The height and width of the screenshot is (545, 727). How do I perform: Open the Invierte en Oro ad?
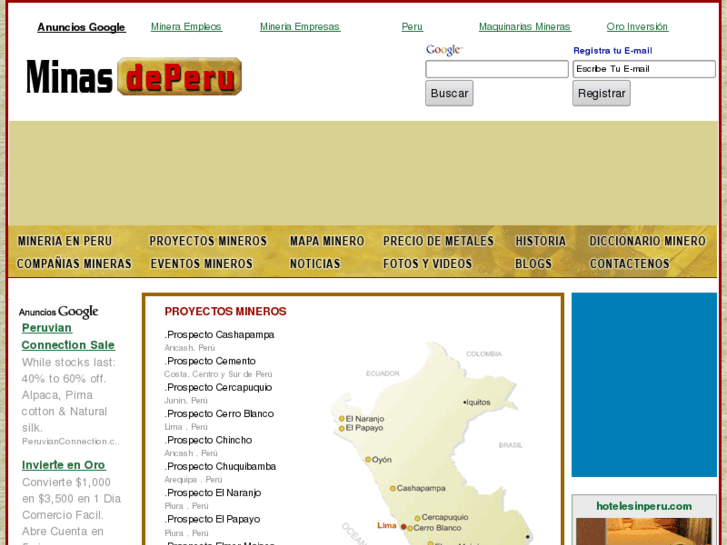point(64,465)
